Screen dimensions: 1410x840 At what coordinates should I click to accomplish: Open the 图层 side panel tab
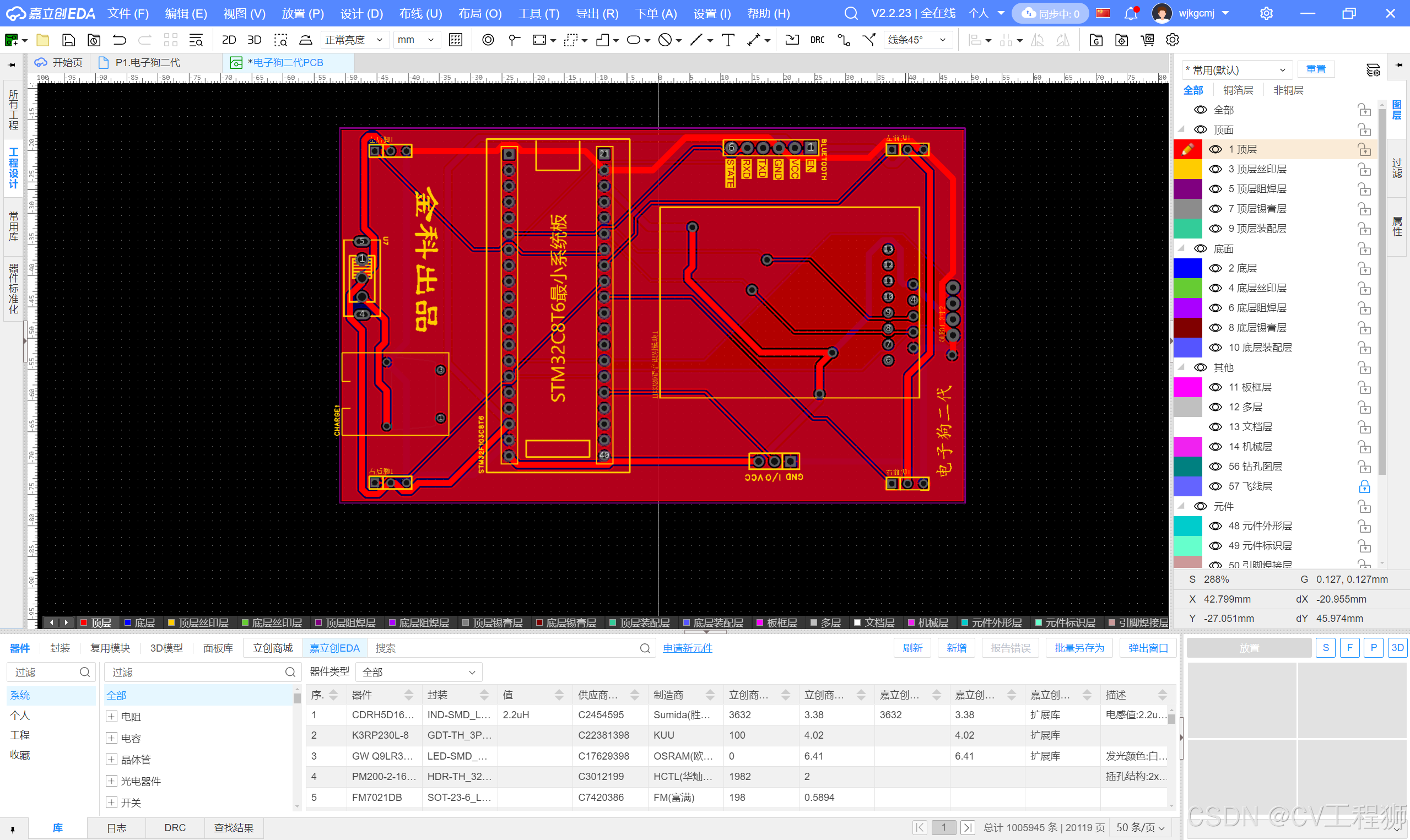point(1397,110)
